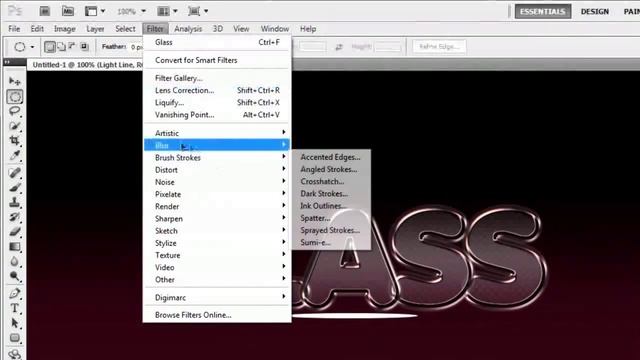Select the Quick Selection tool
This screenshot has width=640, height=360.
click(x=15, y=126)
